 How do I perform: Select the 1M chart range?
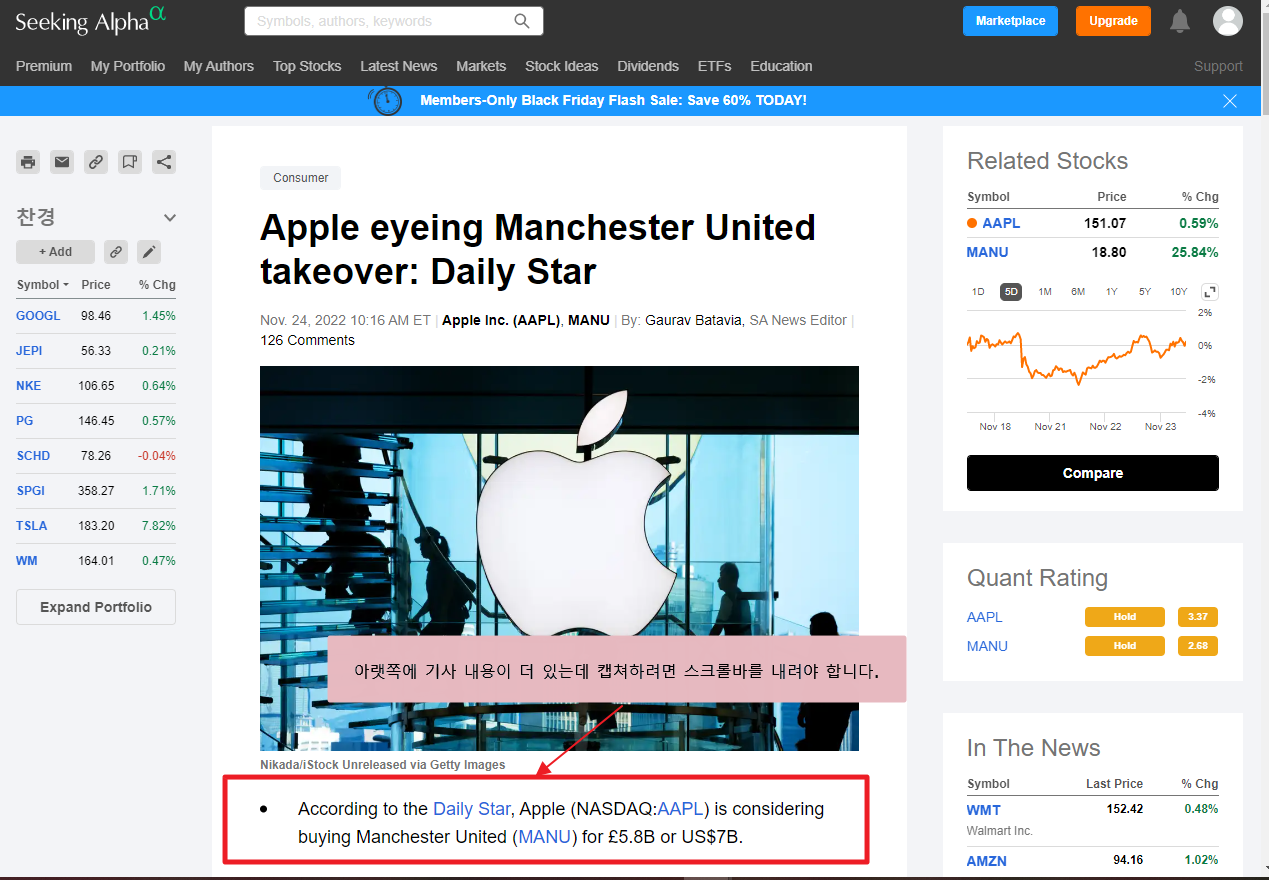pos(1045,292)
